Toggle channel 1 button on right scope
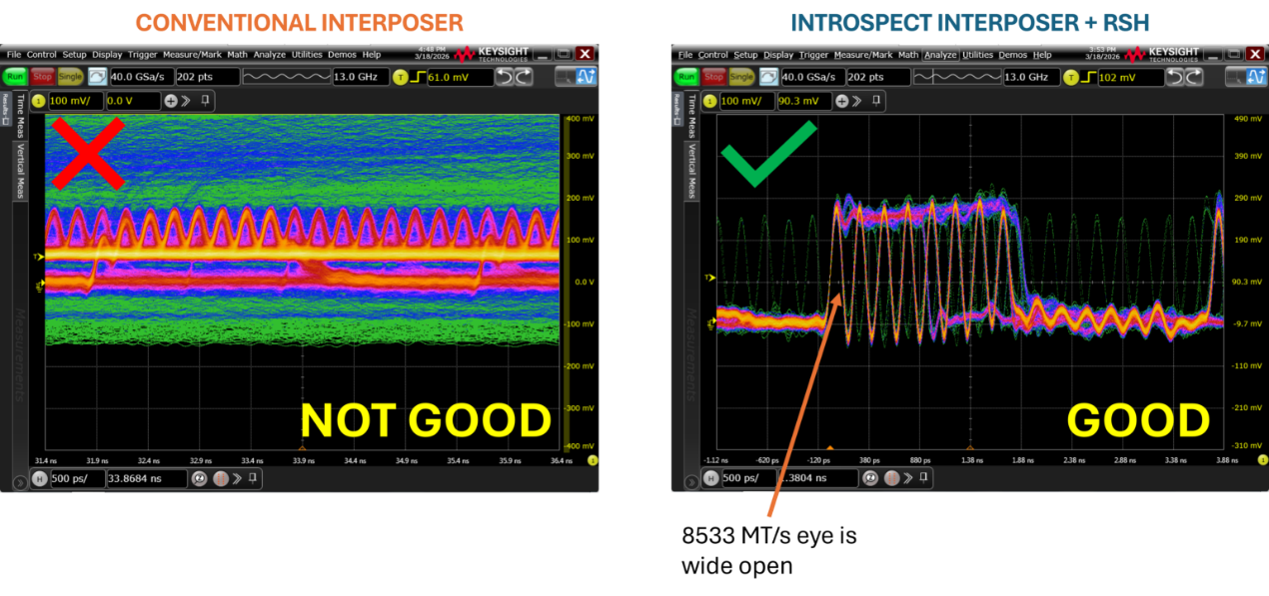The height and width of the screenshot is (596, 1269). [x=710, y=100]
